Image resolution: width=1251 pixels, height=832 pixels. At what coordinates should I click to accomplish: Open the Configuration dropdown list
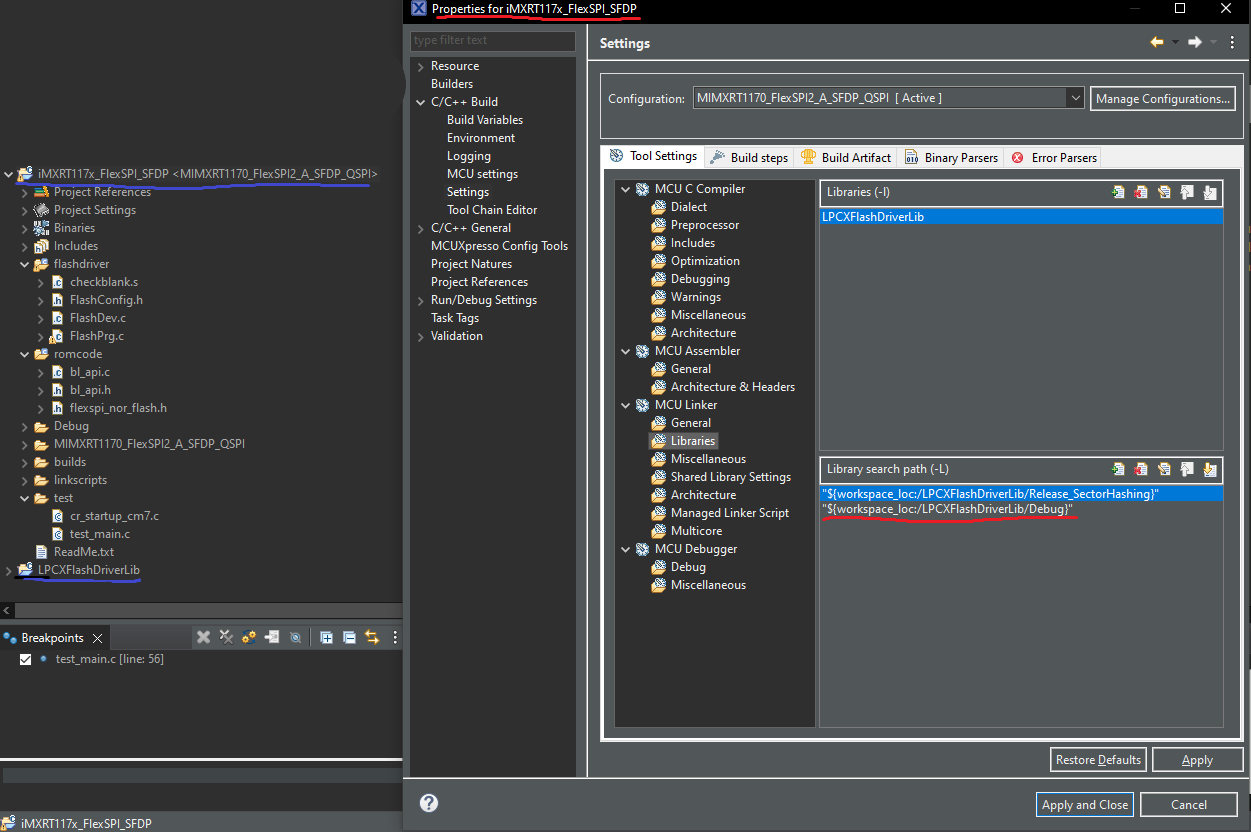pos(1075,98)
